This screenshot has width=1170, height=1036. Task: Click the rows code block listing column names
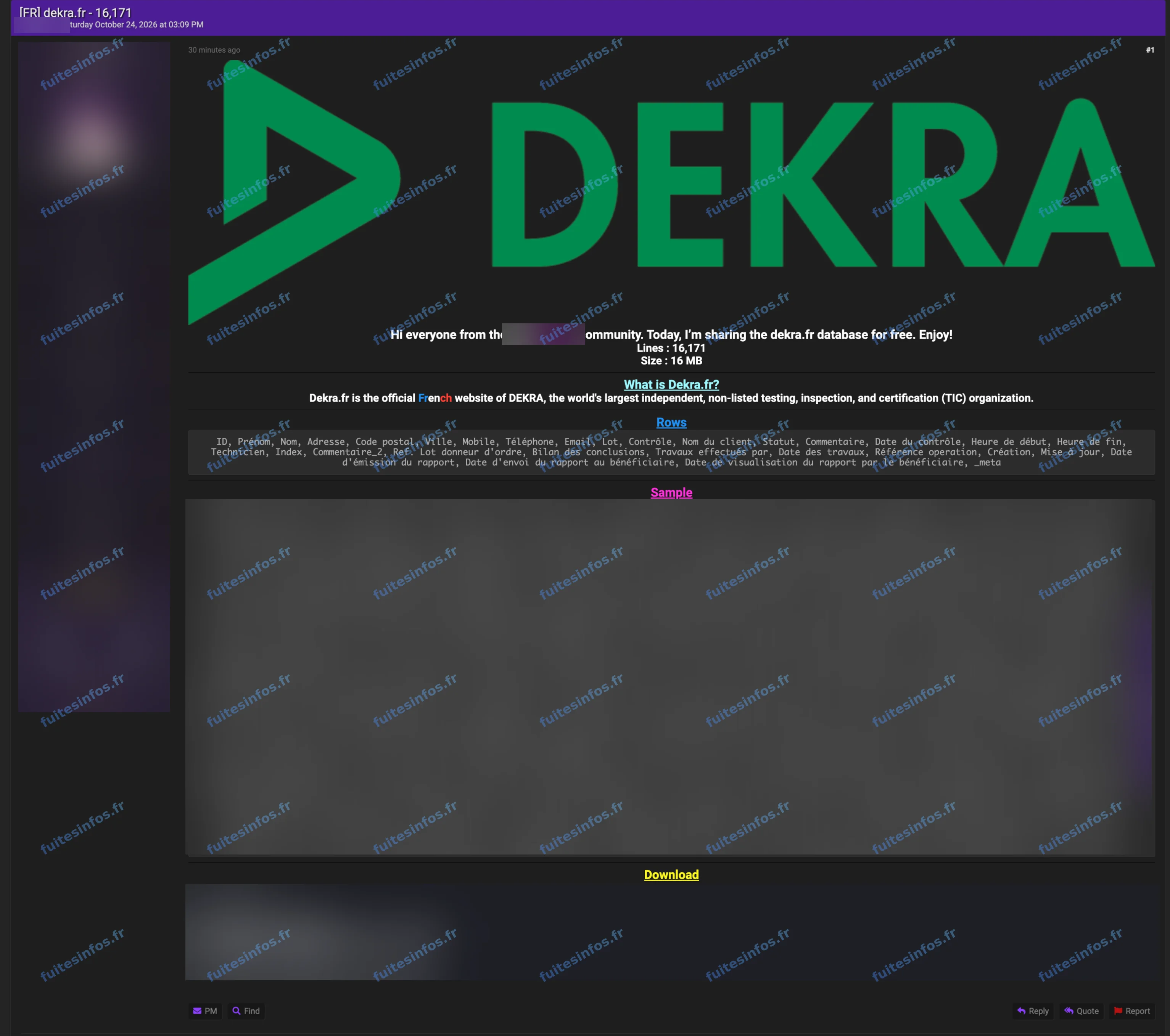click(671, 452)
